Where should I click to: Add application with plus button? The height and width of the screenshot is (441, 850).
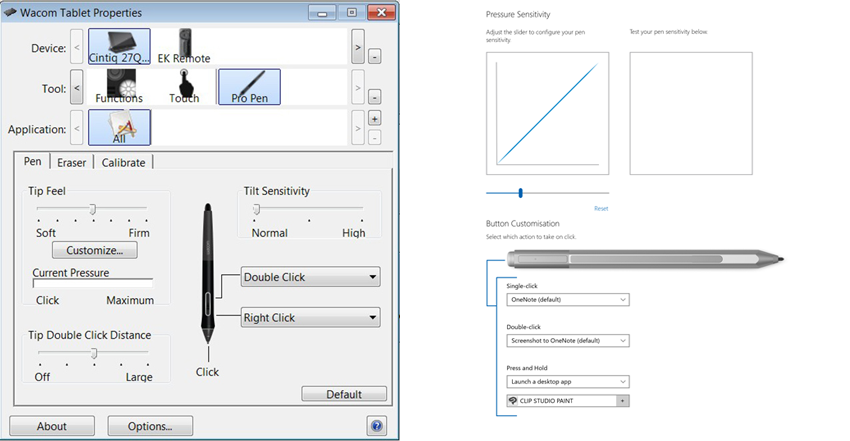coord(374,118)
